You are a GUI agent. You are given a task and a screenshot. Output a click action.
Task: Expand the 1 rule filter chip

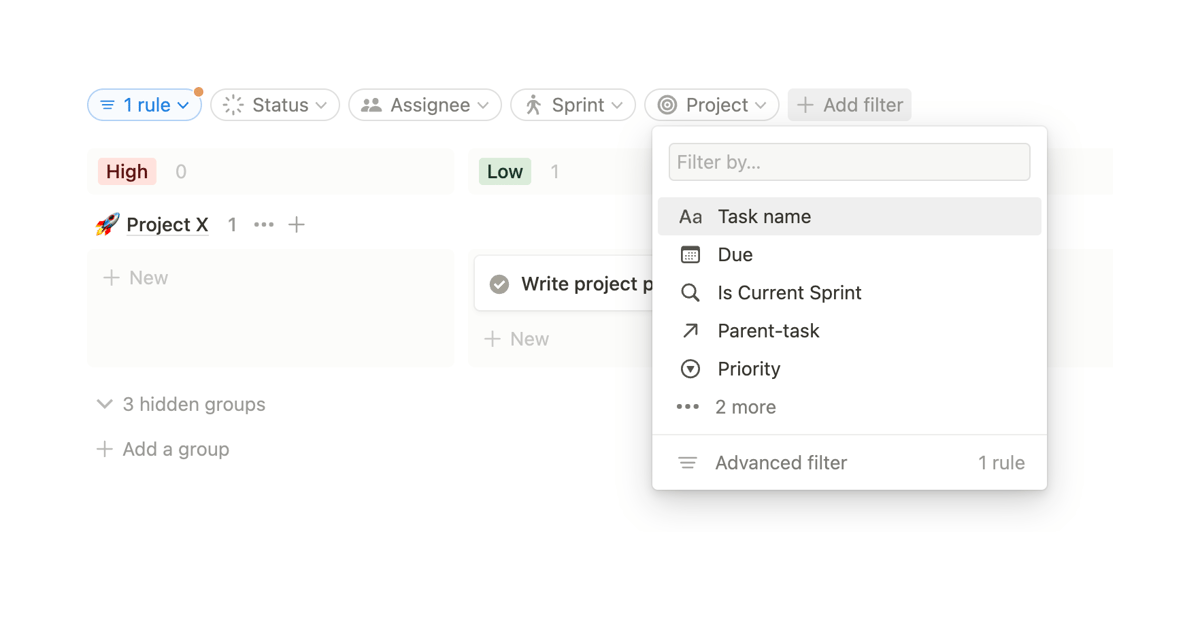(144, 104)
